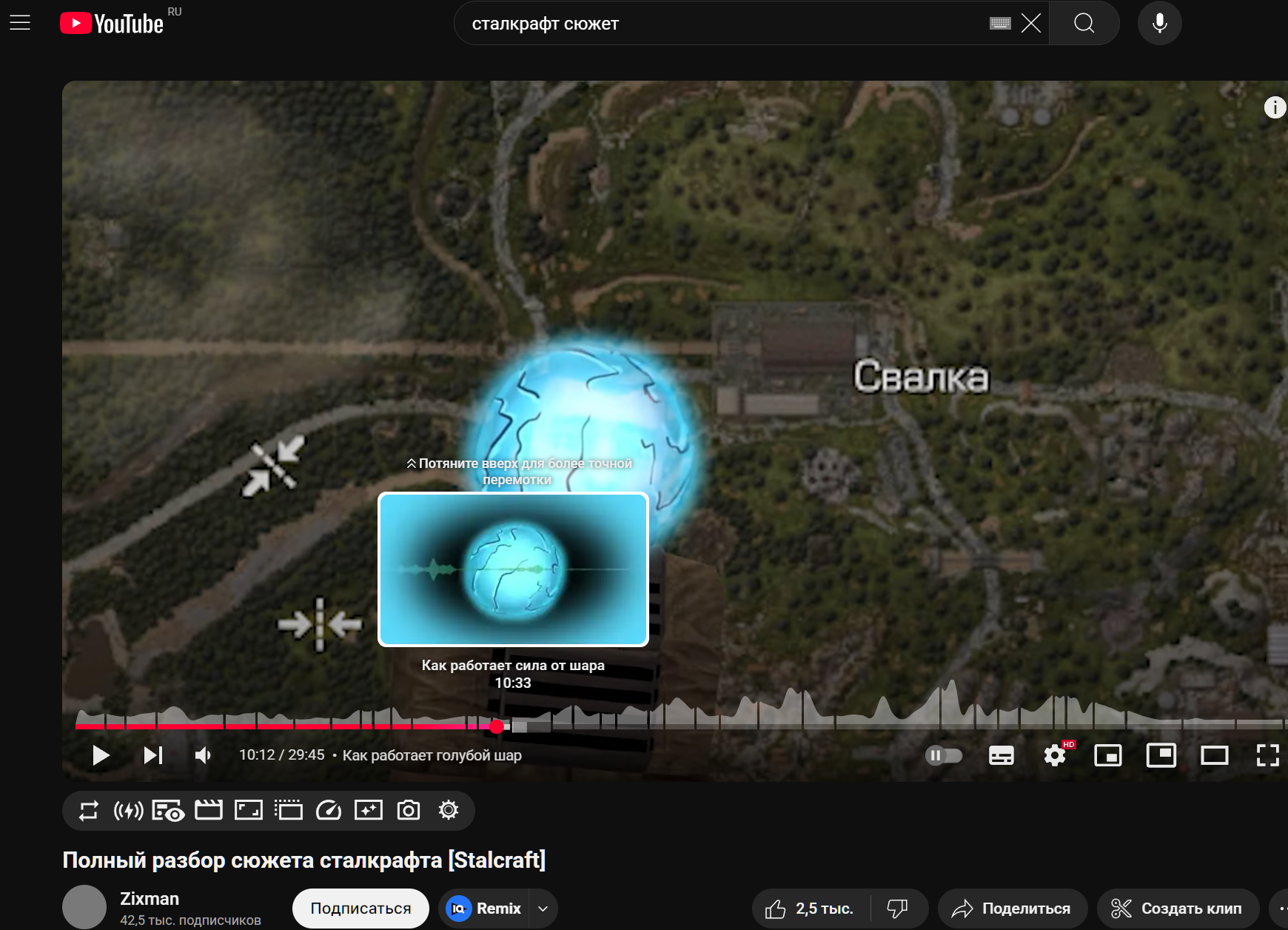Open the YouTube hamburger guide menu

20,23
